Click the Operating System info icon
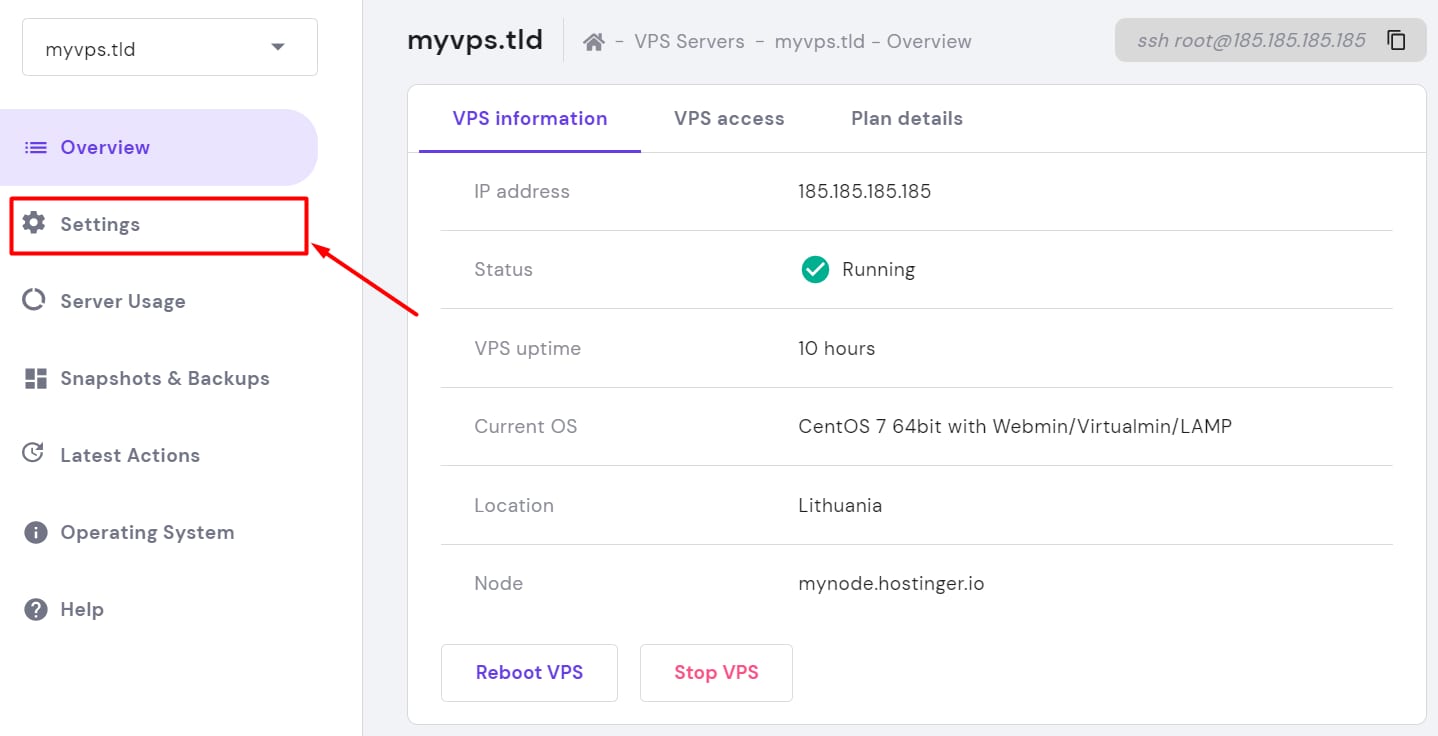Viewport: 1438px width, 736px height. click(36, 532)
